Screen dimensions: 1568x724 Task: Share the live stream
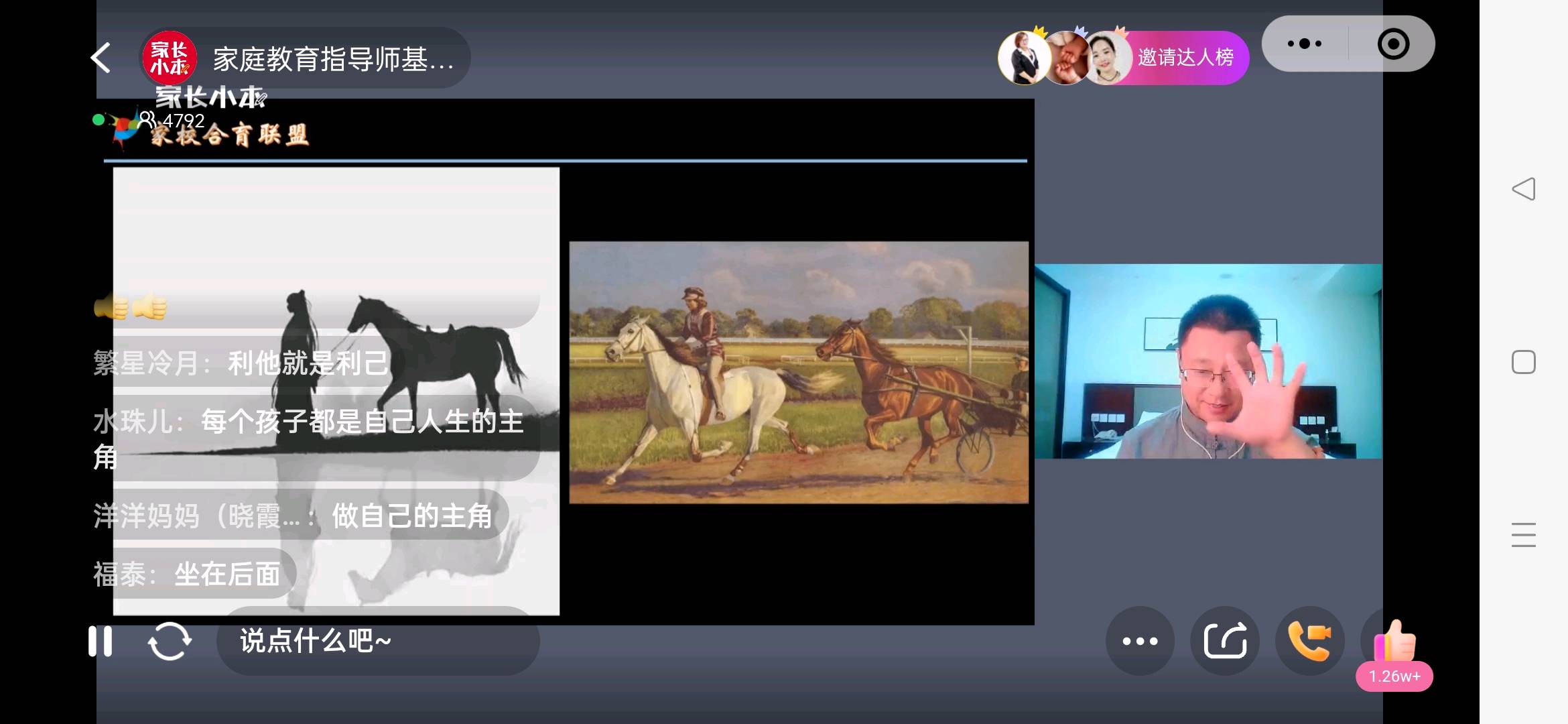pyautogui.click(x=1225, y=641)
